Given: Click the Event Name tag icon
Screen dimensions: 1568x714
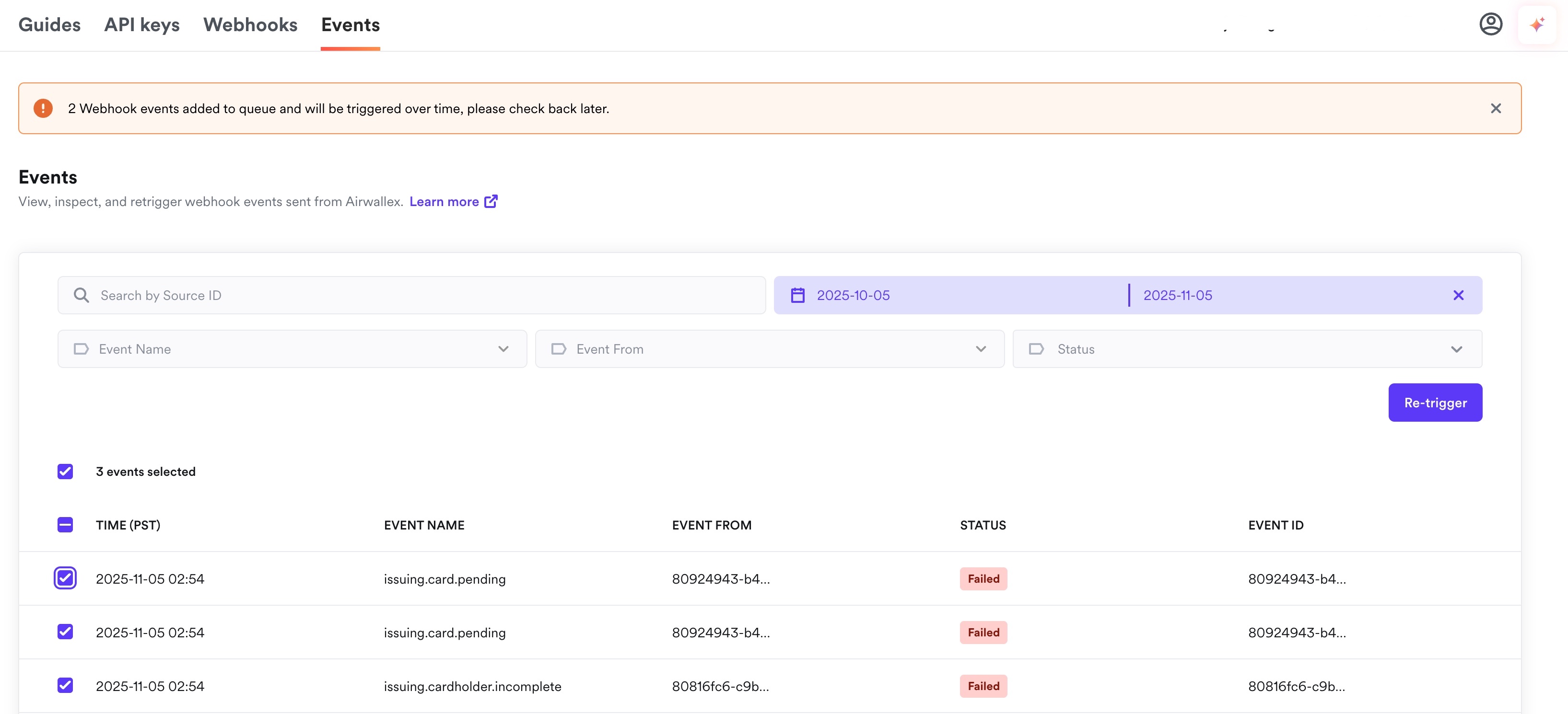Looking at the screenshot, I should point(81,348).
